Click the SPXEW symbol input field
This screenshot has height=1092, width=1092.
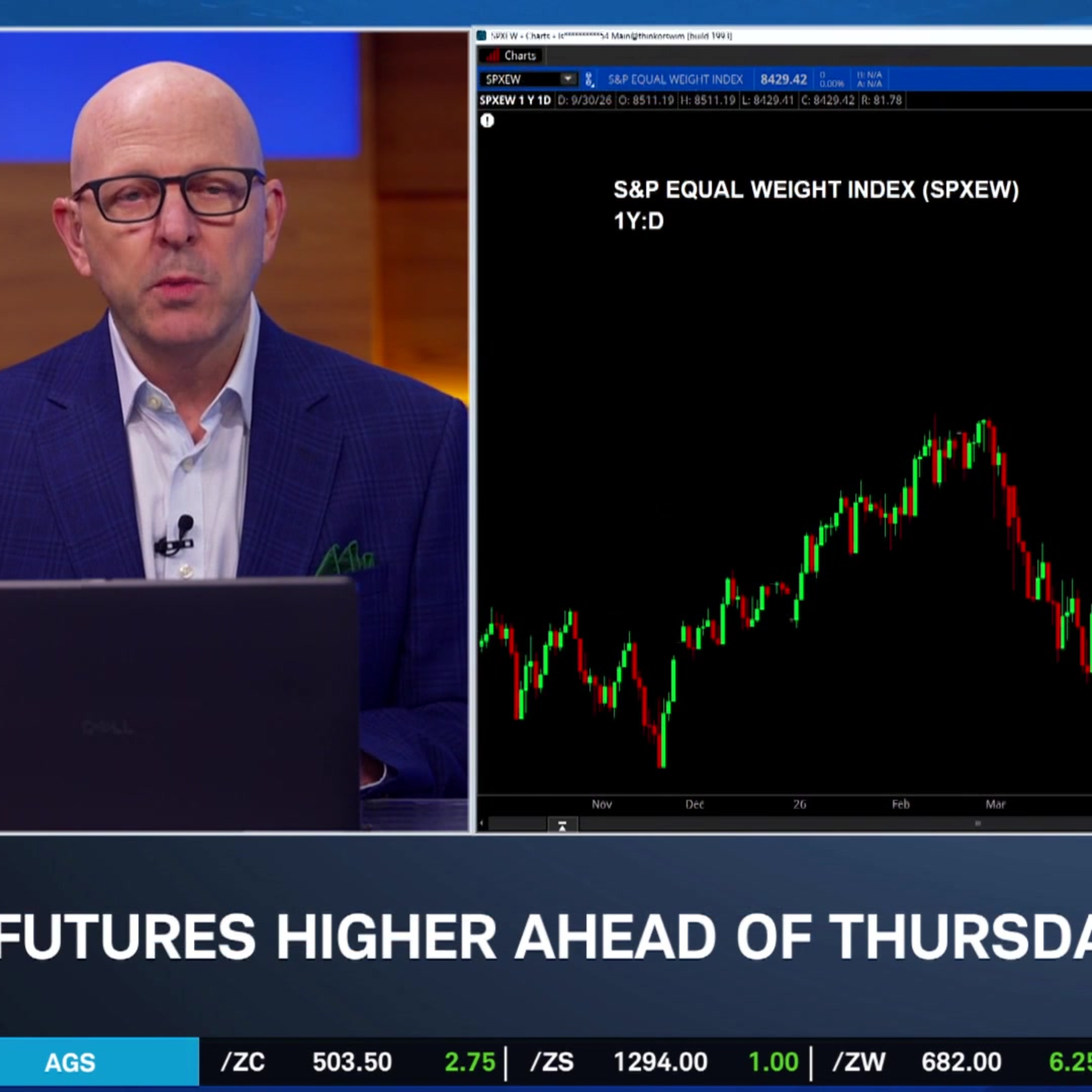[x=520, y=79]
